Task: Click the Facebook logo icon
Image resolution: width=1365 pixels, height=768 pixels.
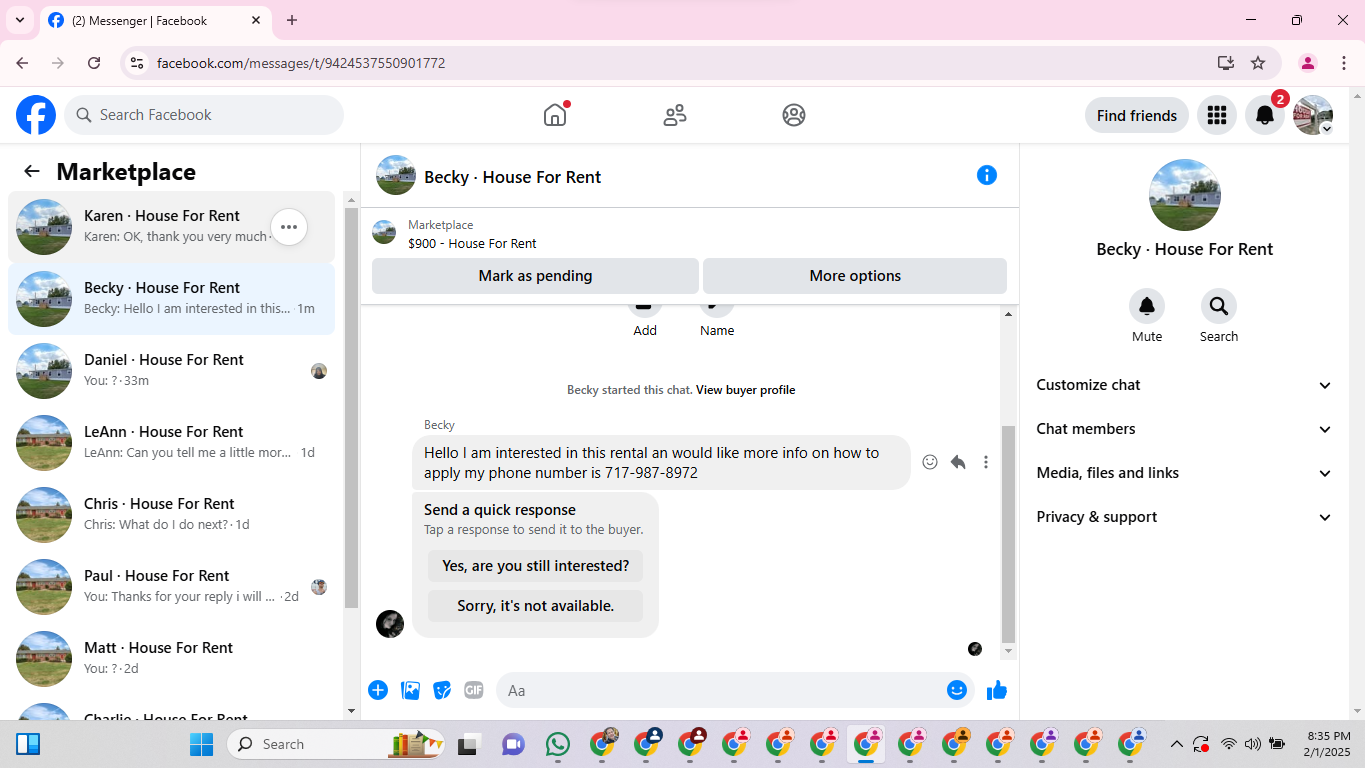Action: click(x=36, y=115)
